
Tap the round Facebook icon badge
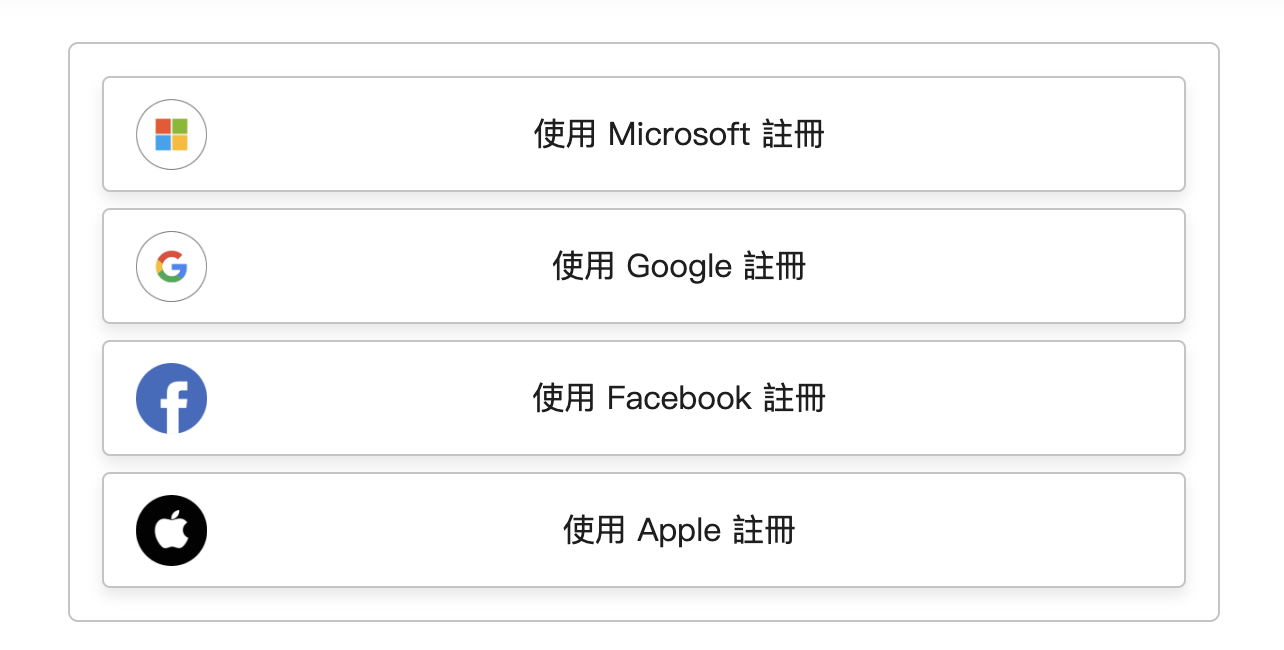[171, 398]
